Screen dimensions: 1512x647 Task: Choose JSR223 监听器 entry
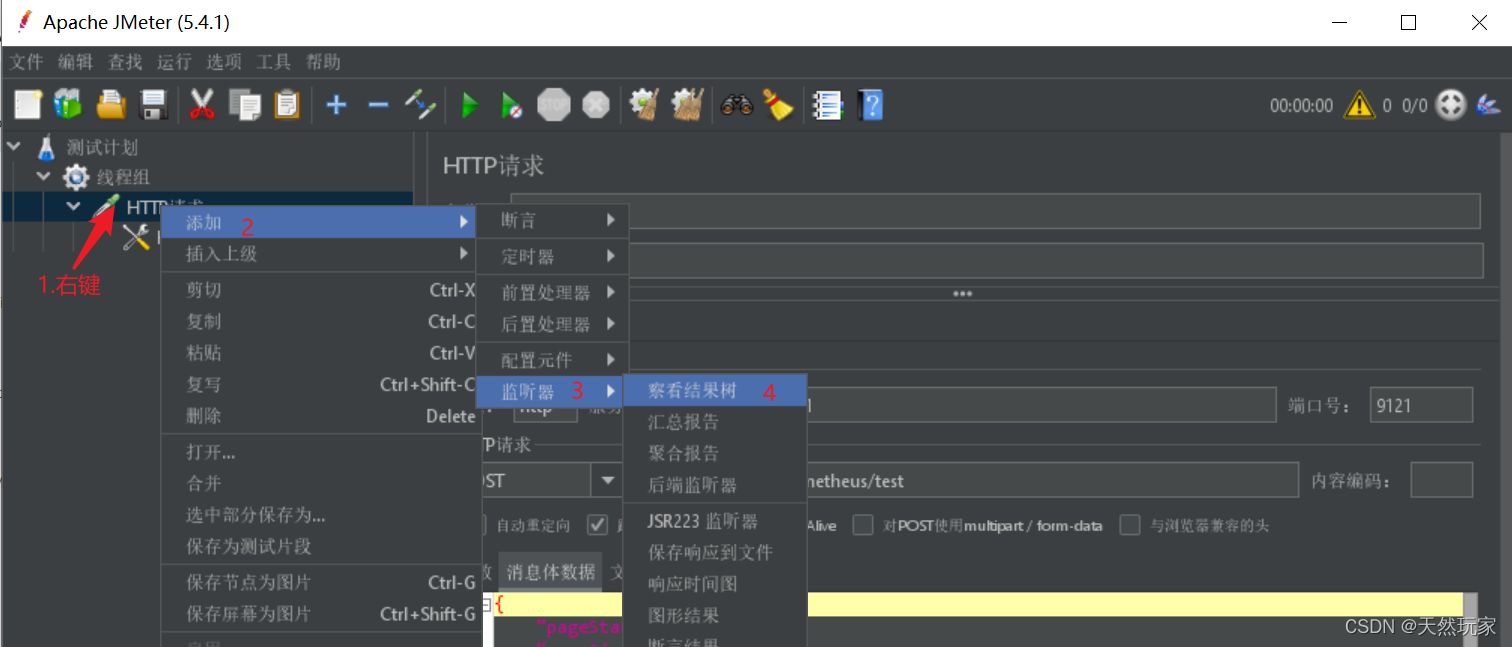point(715,521)
